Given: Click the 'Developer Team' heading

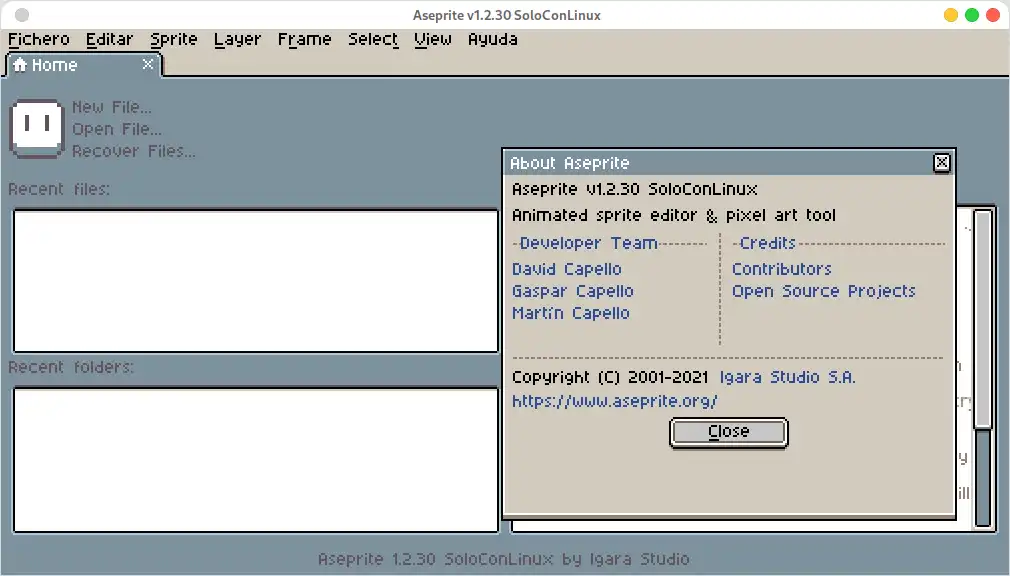Looking at the screenshot, I should (x=589, y=243).
